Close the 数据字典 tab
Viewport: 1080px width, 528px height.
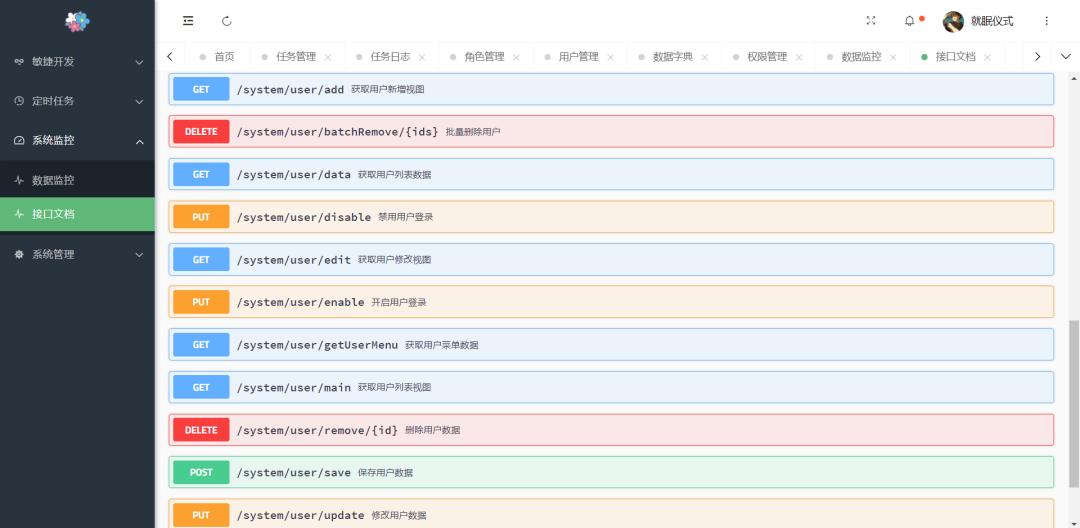coord(705,57)
